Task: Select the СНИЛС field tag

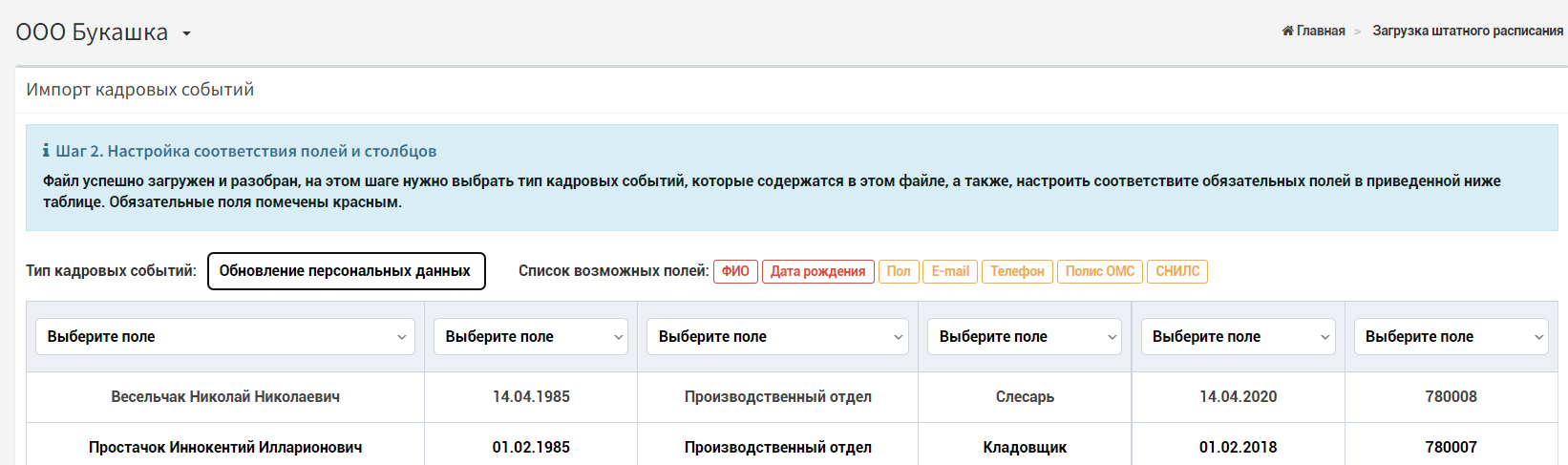Action: tap(1177, 271)
